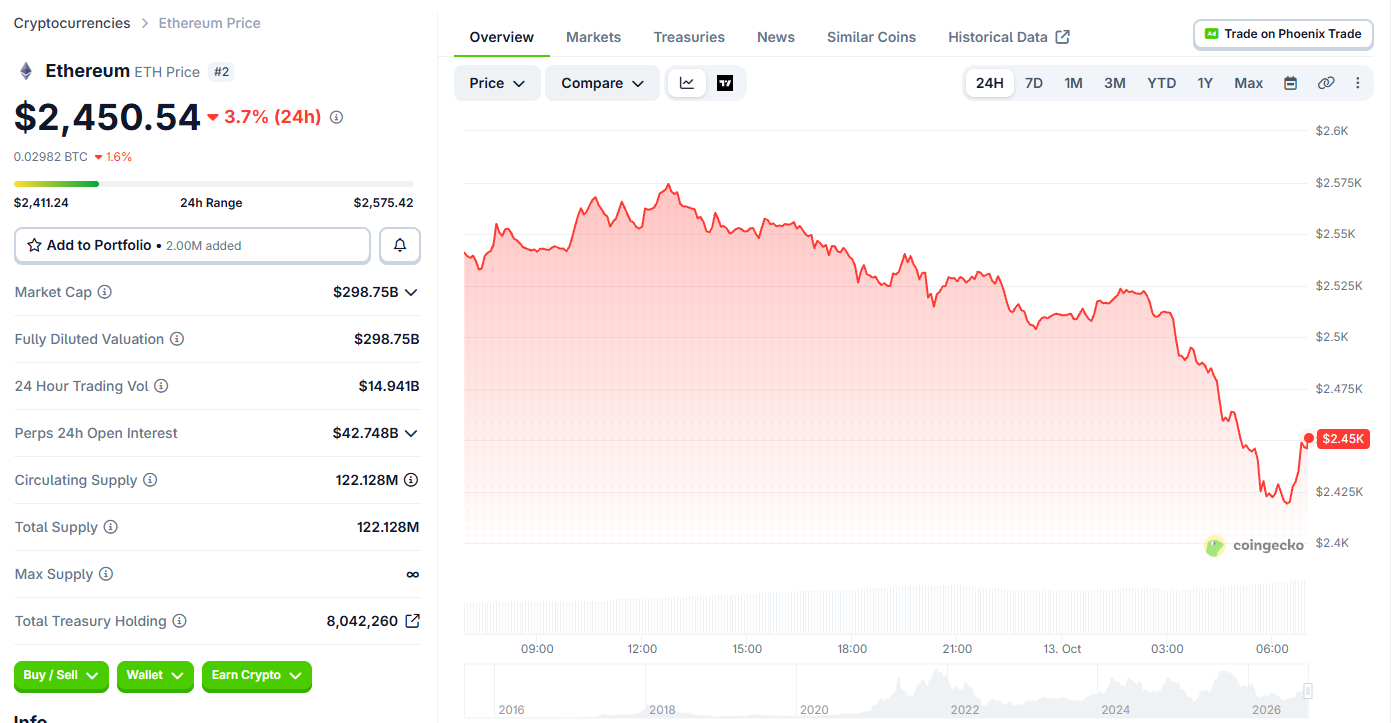Click the info icon beside 122.128M circulating value
This screenshot has width=1392, height=723.
(x=411, y=480)
